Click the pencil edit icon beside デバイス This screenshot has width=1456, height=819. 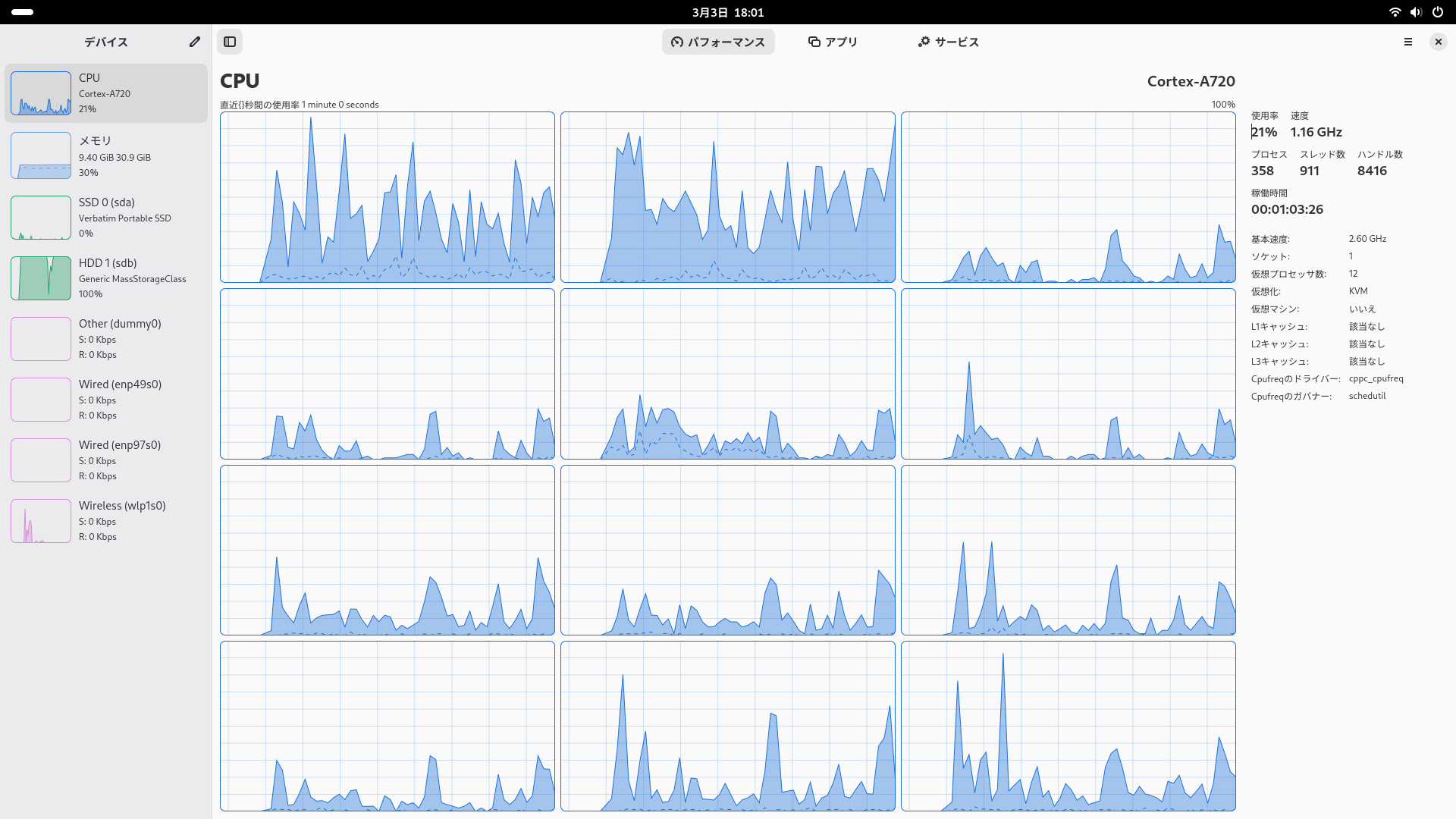195,42
